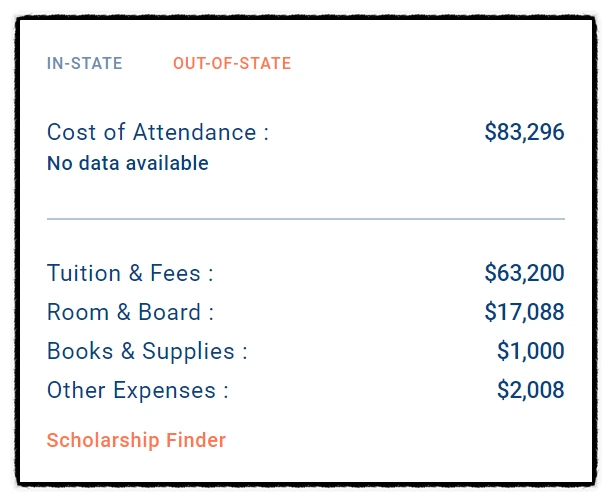Switch to the IN-STATE tab
The width and height of the screenshot is (612, 502).
85,64
